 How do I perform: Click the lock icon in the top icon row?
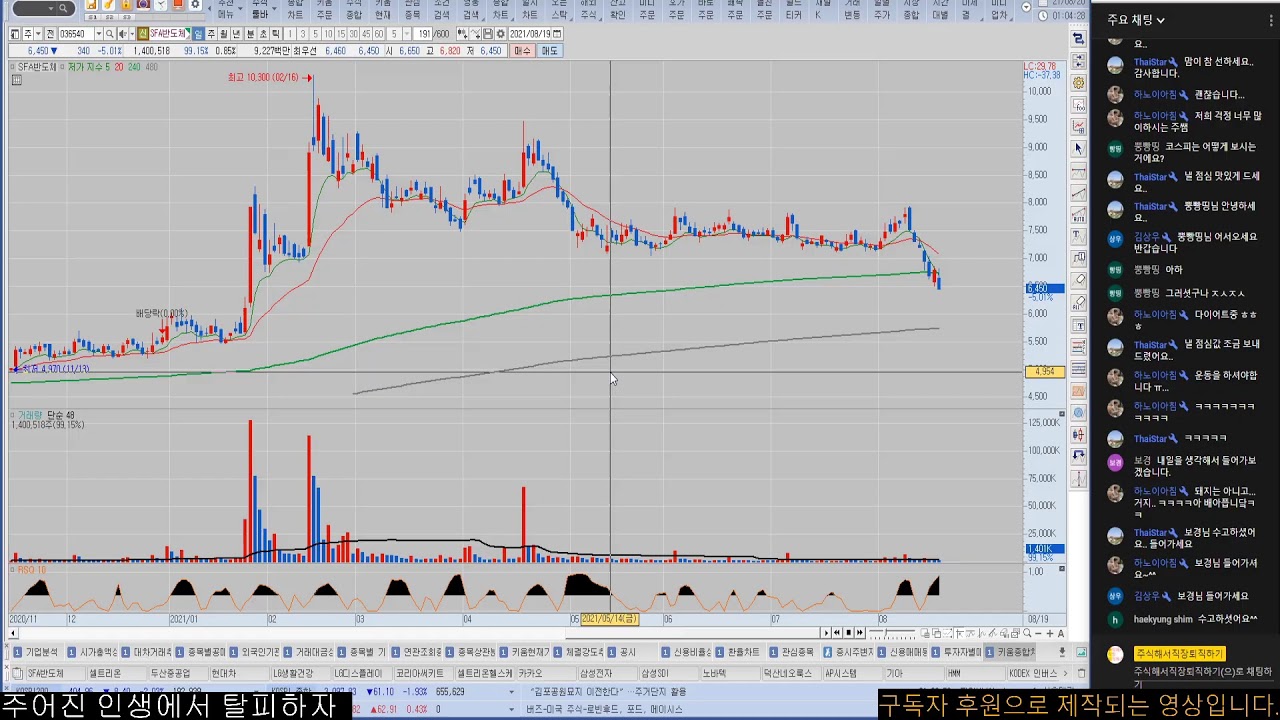coord(125,5)
